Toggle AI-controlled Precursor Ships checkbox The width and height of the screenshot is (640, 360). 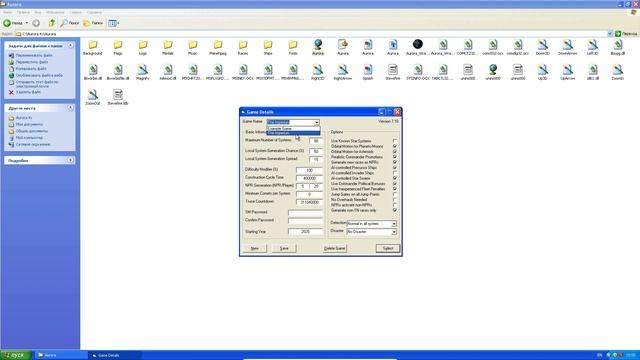[394, 167]
